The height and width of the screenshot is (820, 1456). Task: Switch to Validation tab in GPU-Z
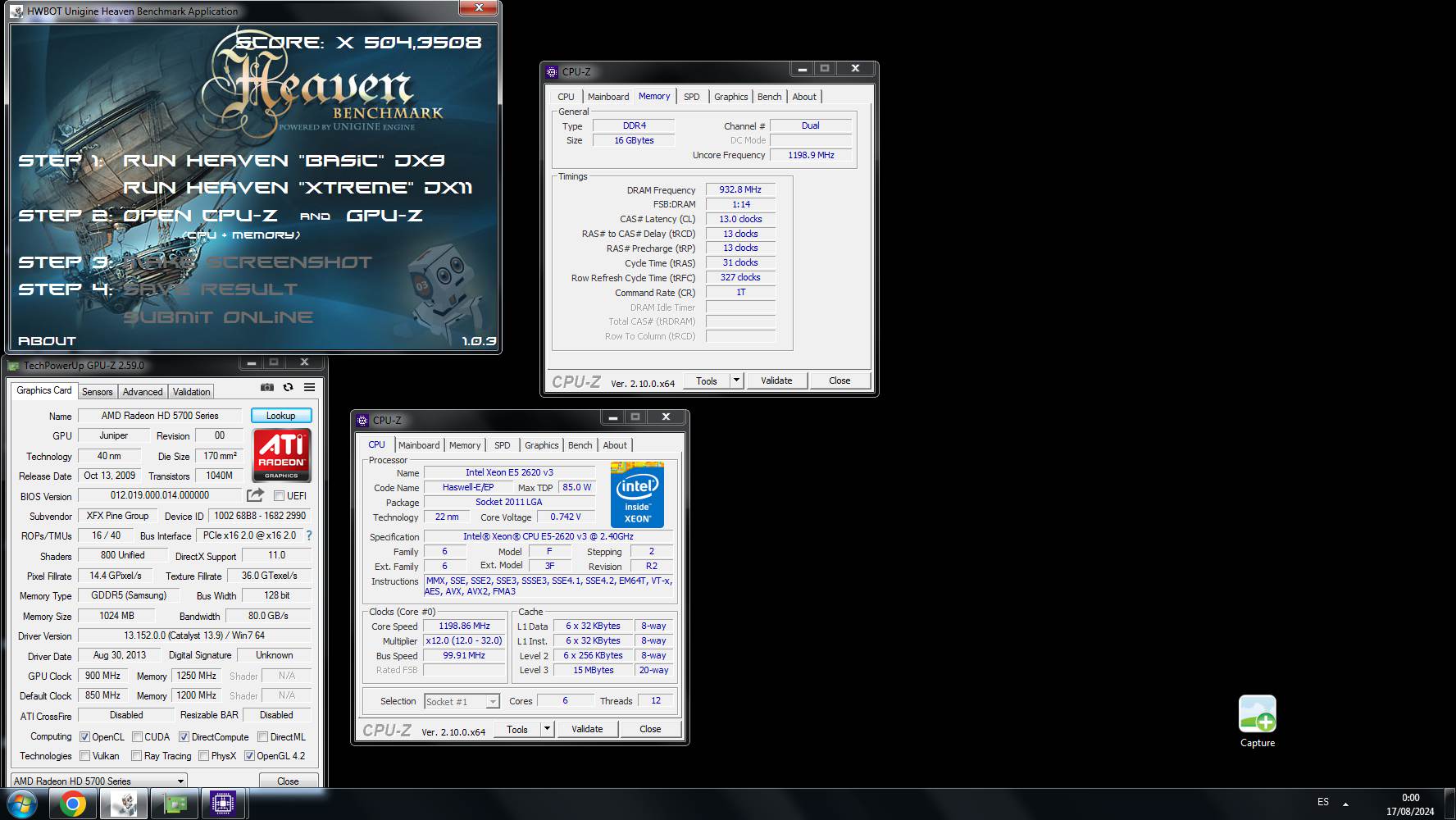pyautogui.click(x=191, y=392)
